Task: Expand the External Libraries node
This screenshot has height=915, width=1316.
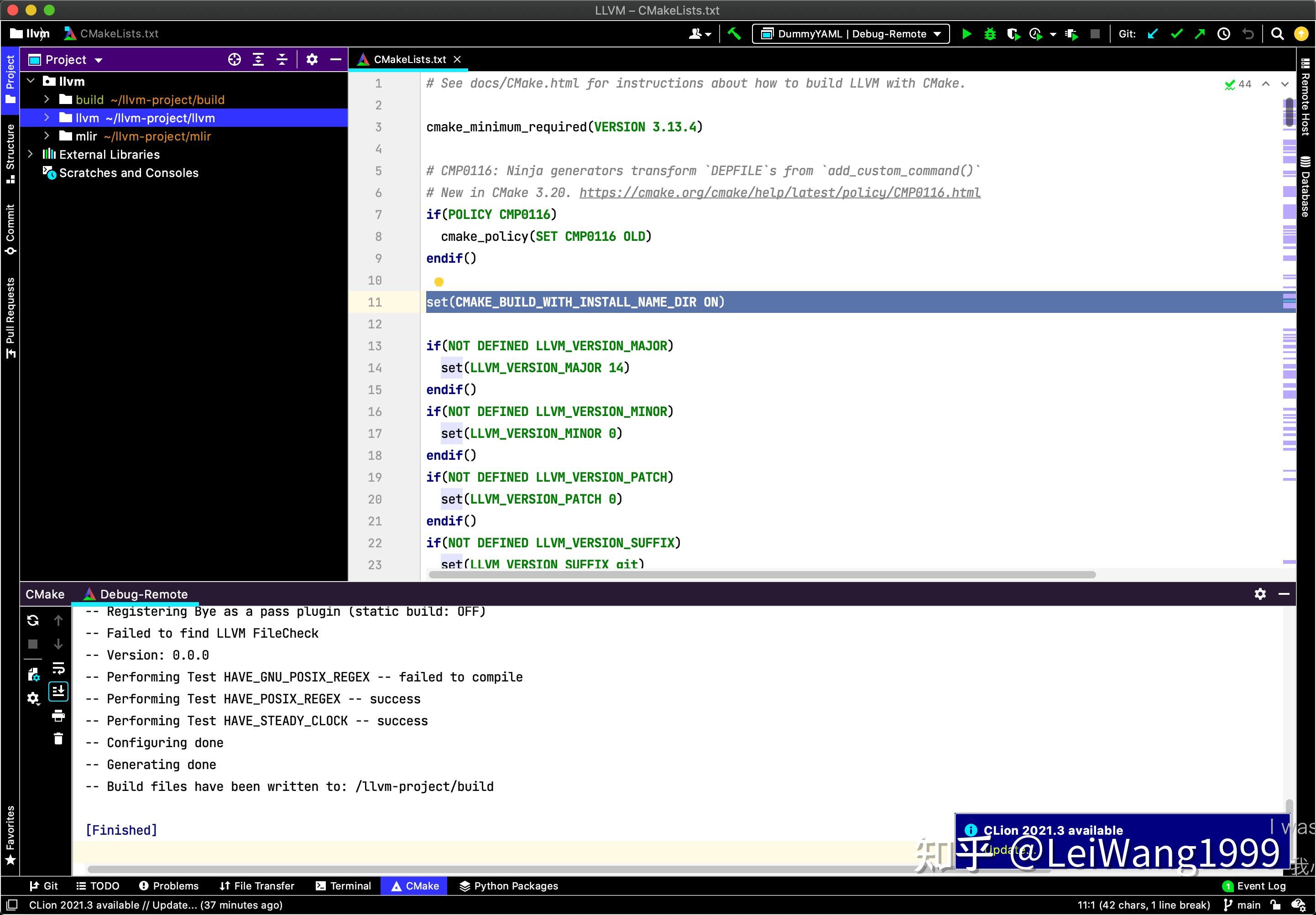Action: click(31, 154)
